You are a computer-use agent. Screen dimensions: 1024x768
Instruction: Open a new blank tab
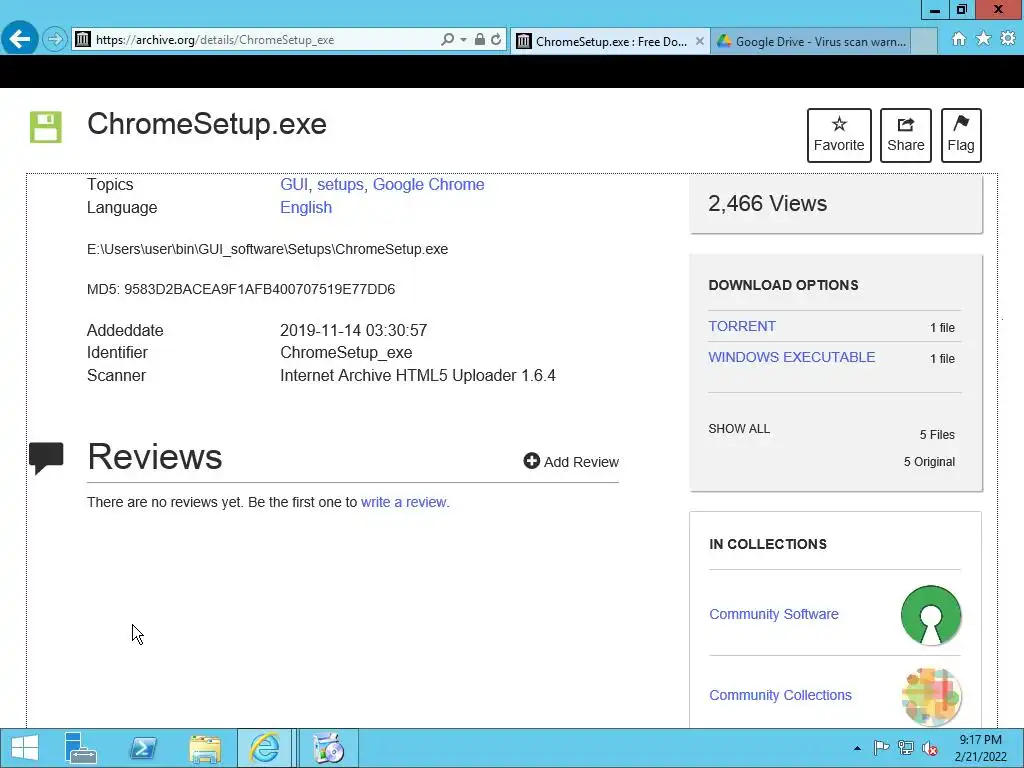pos(924,41)
